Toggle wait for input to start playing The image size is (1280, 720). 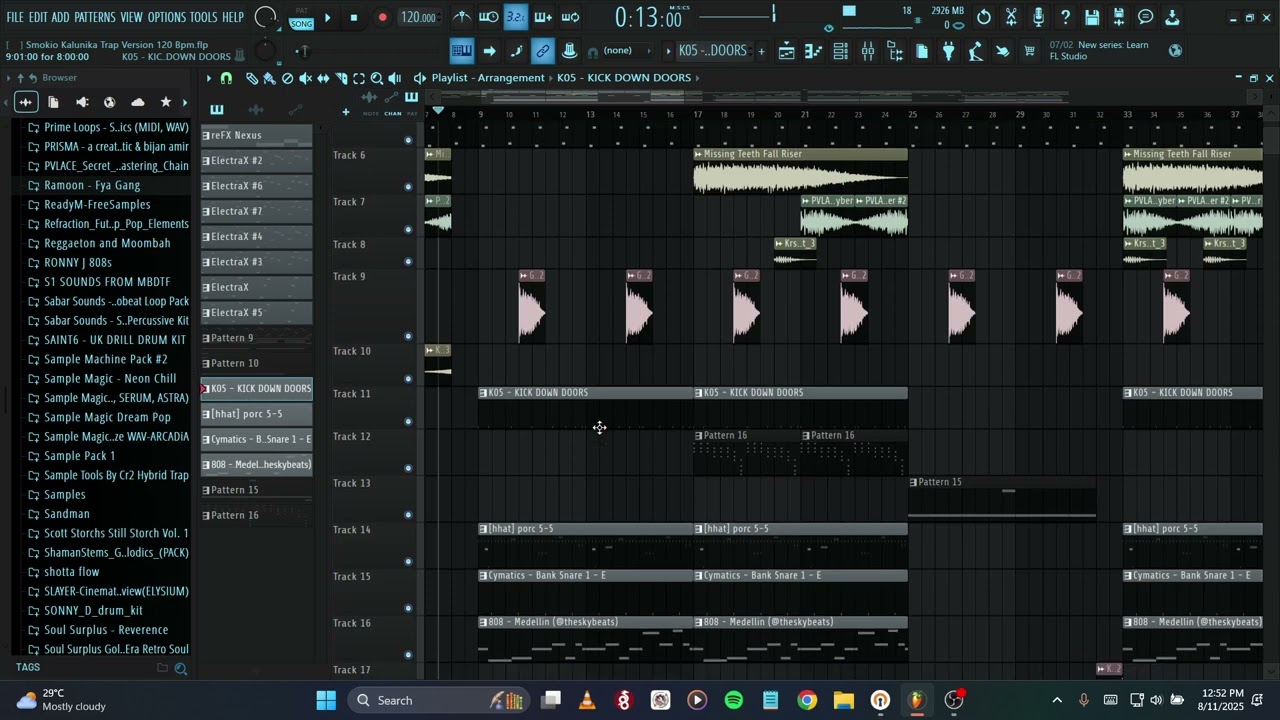pyautogui.click(x=489, y=17)
